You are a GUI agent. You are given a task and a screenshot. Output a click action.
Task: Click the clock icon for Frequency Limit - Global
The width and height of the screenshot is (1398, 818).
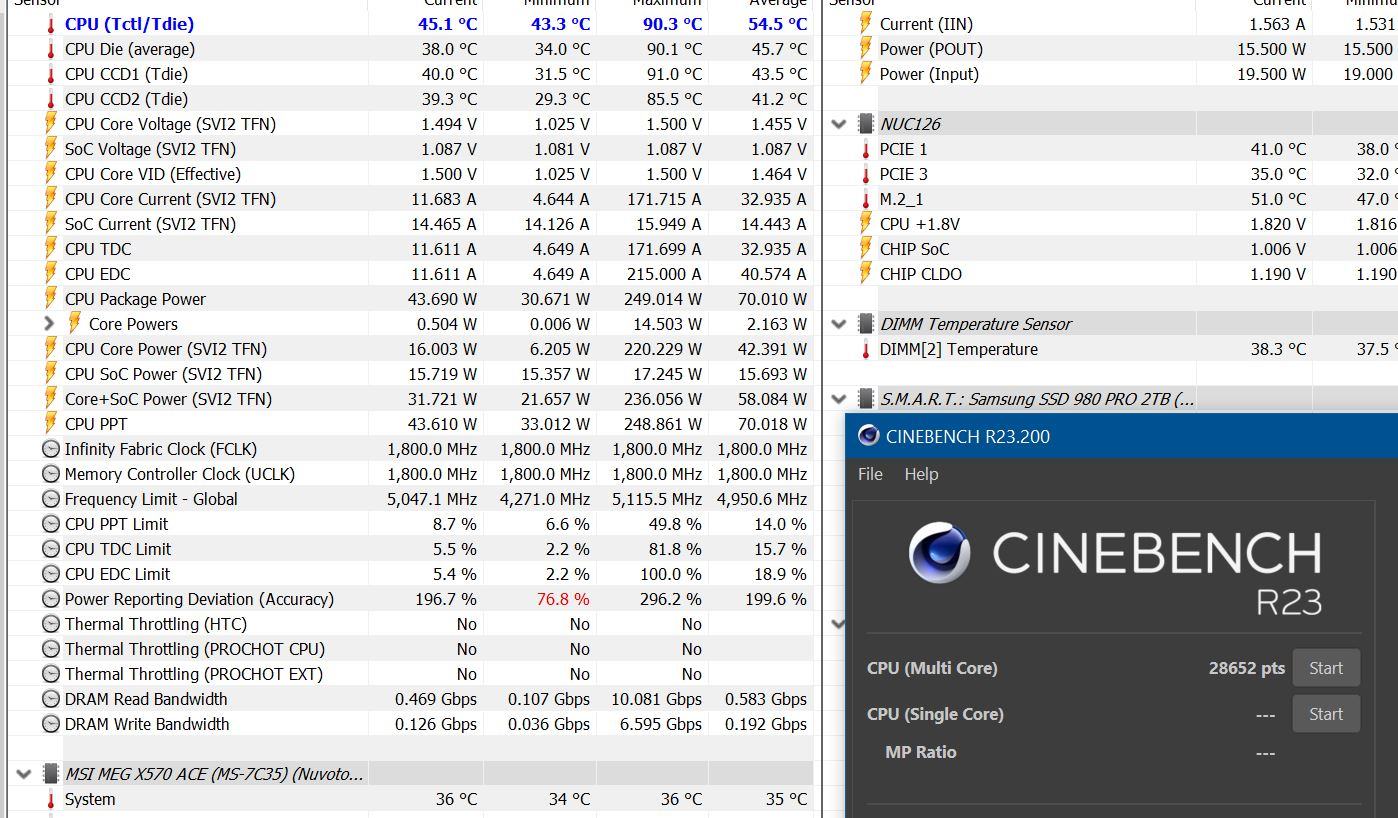point(51,499)
